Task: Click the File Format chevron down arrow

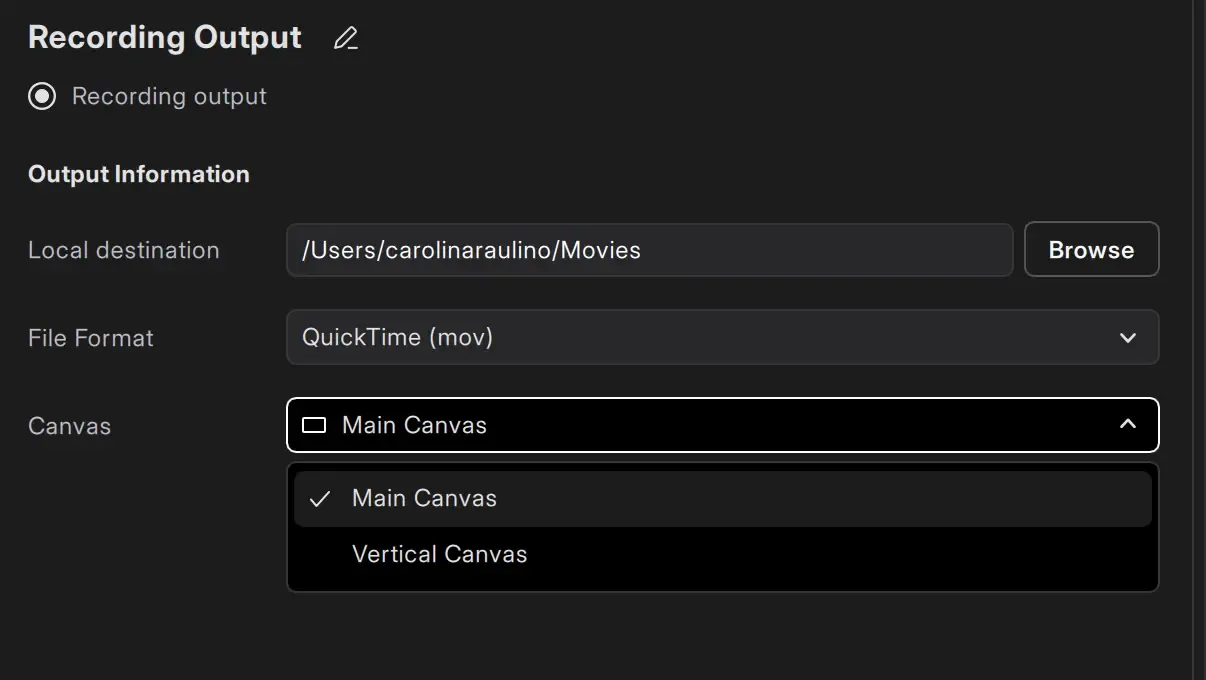Action: coord(1128,338)
